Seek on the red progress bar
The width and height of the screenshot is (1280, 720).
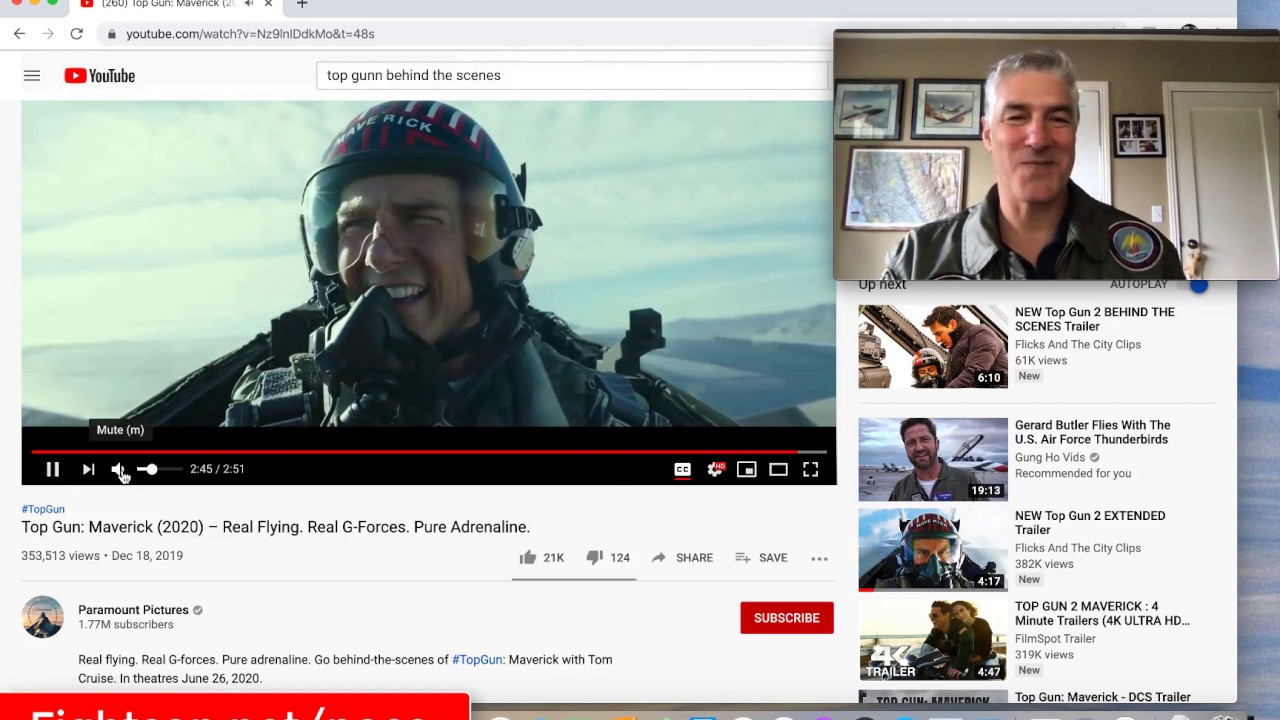click(428, 452)
